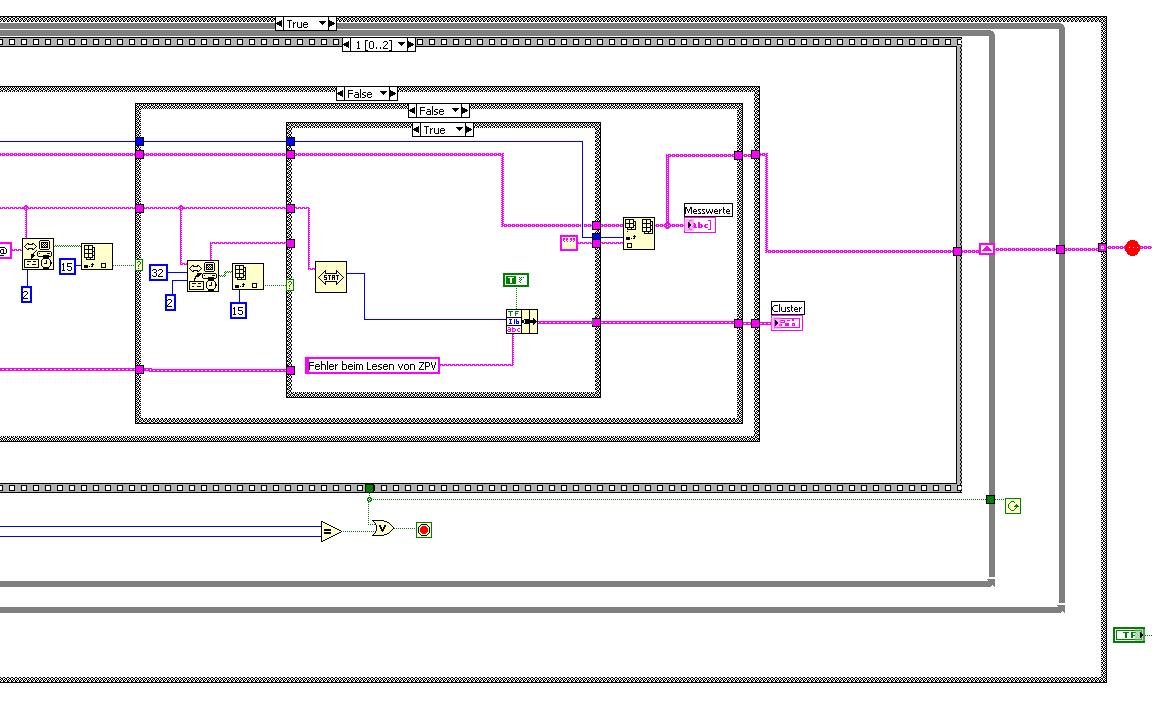Click the green TF boolean terminal
Viewport: 1152px width, 702px height.
coord(1129,635)
